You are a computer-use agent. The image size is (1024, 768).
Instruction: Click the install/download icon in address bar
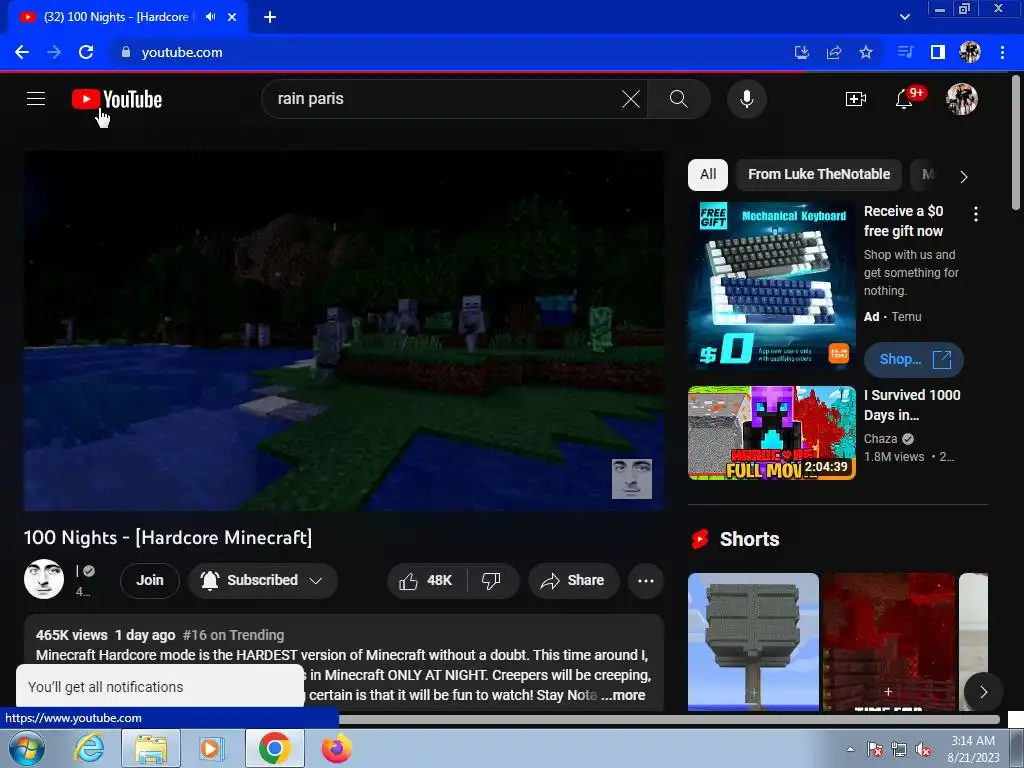coord(802,52)
